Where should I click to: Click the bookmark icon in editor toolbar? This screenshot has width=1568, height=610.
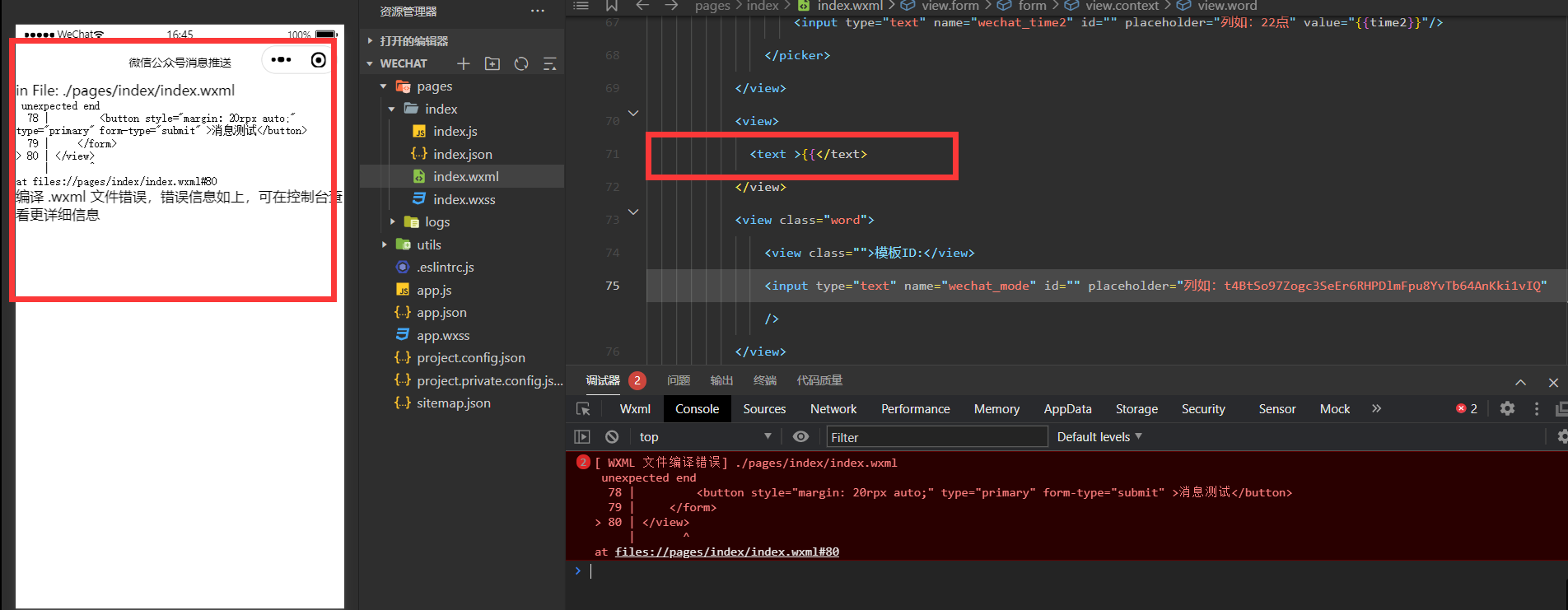pos(612,6)
